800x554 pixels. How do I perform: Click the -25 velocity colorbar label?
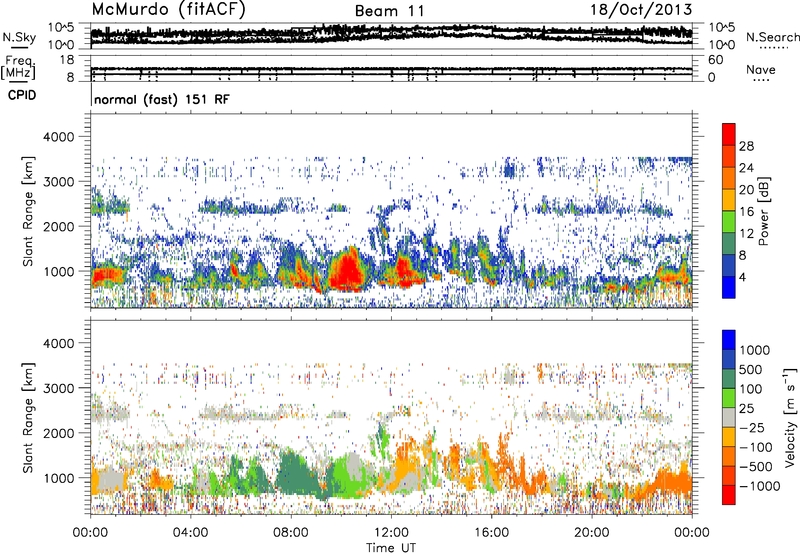[752, 428]
